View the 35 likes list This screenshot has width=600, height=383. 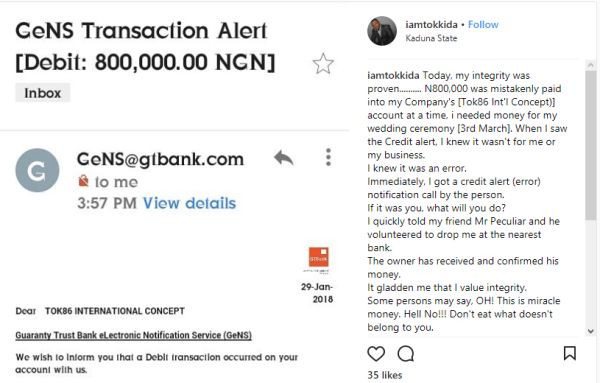click(x=385, y=375)
